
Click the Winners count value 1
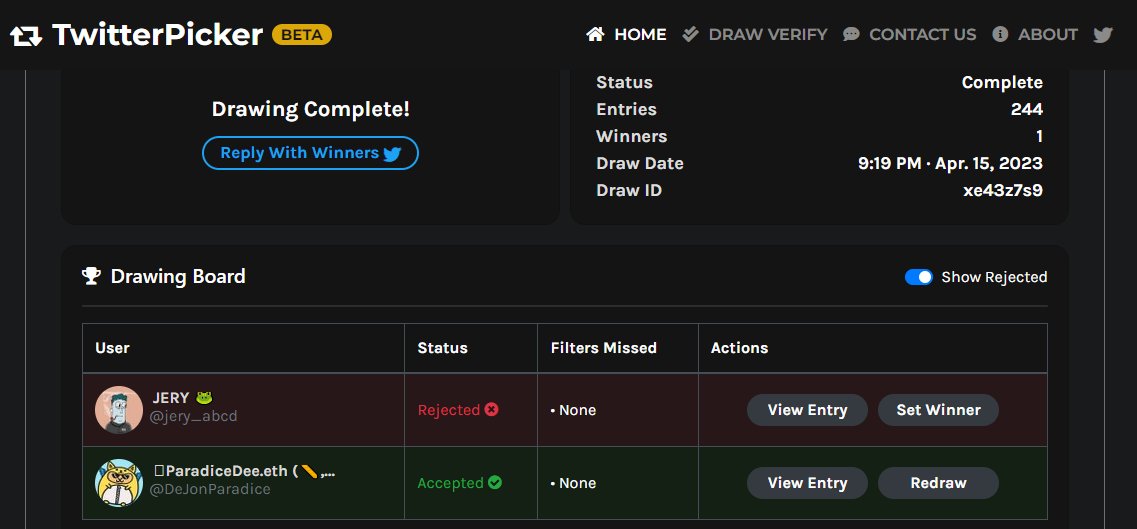[x=1039, y=136]
